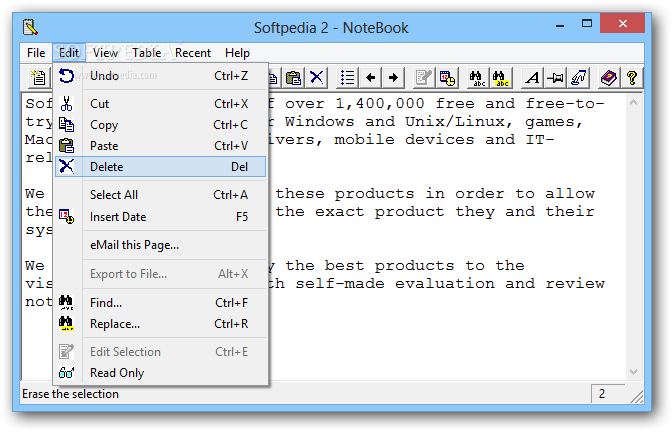
Task: Close the open Edit menu header
Action: tap(69, 53)
